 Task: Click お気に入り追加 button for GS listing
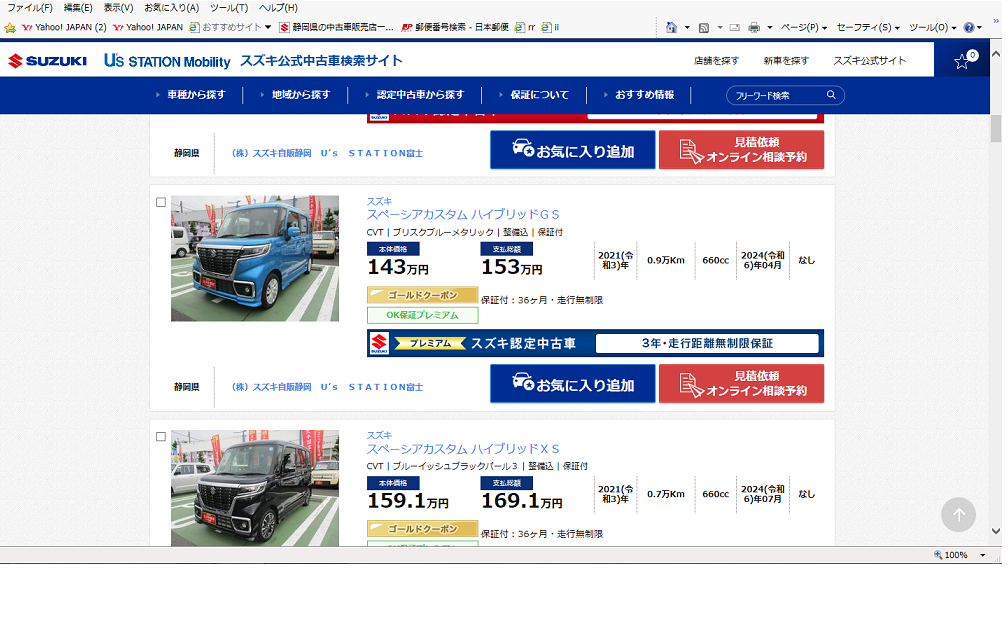(573, 384)
